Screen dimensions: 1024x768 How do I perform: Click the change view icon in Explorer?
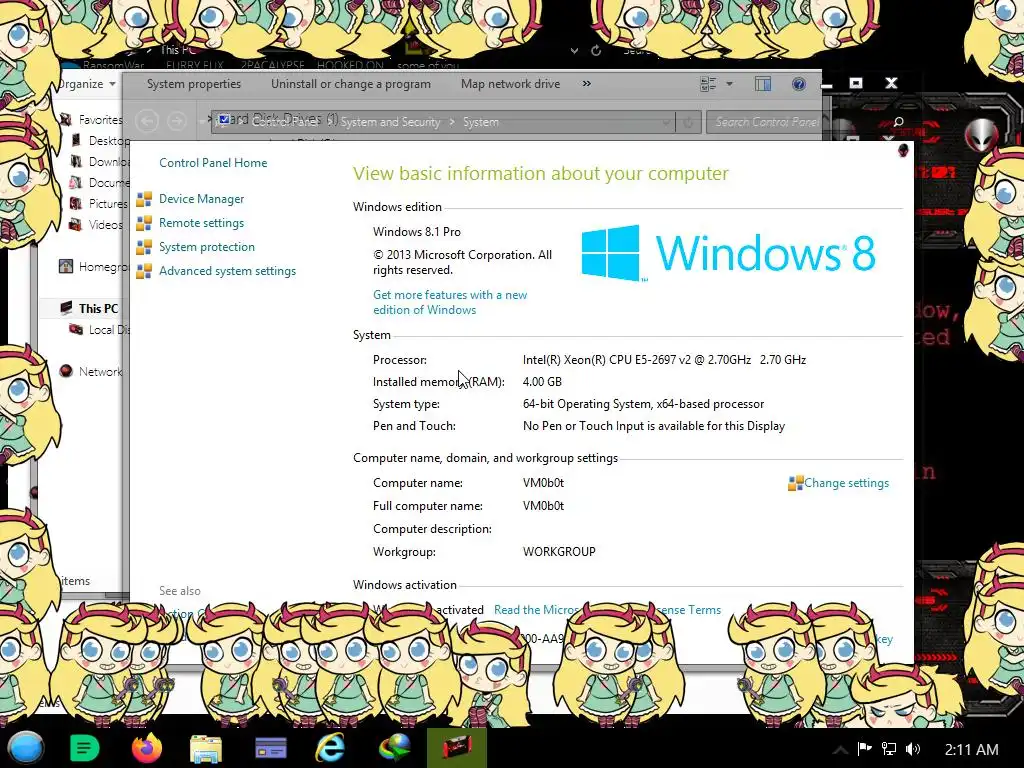tap(708, 84)
